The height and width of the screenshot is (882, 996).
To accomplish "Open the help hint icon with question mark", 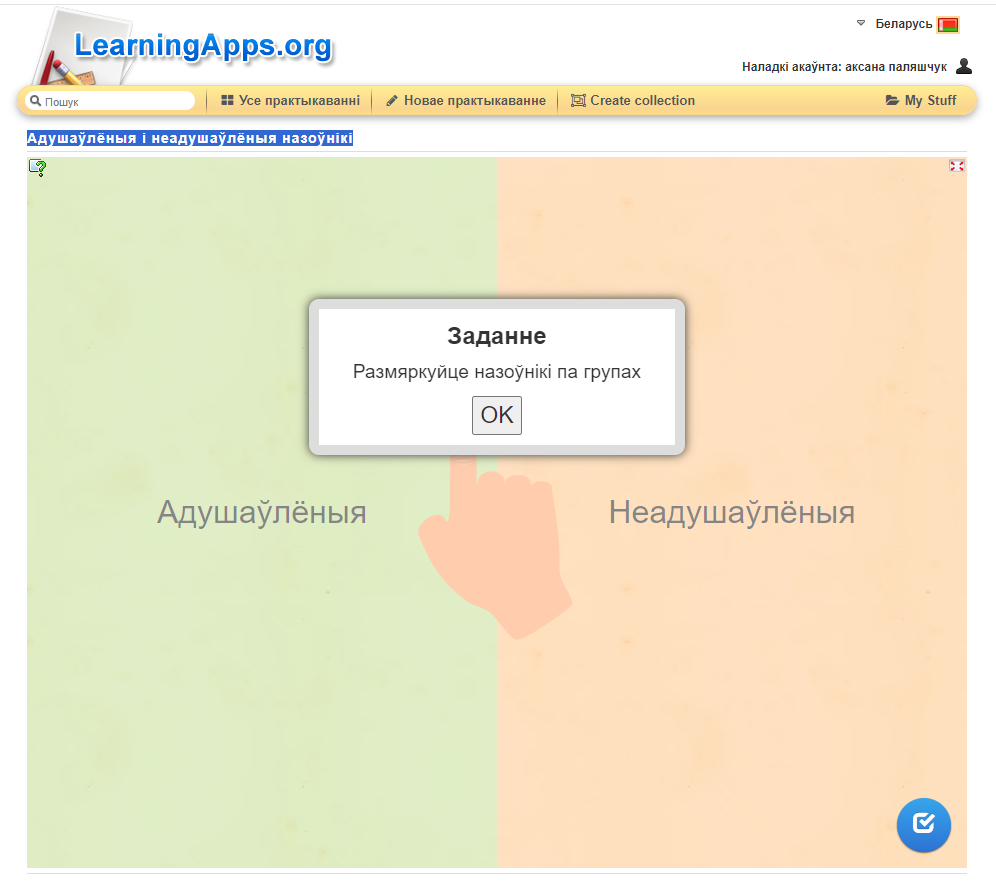I will 37,168.
